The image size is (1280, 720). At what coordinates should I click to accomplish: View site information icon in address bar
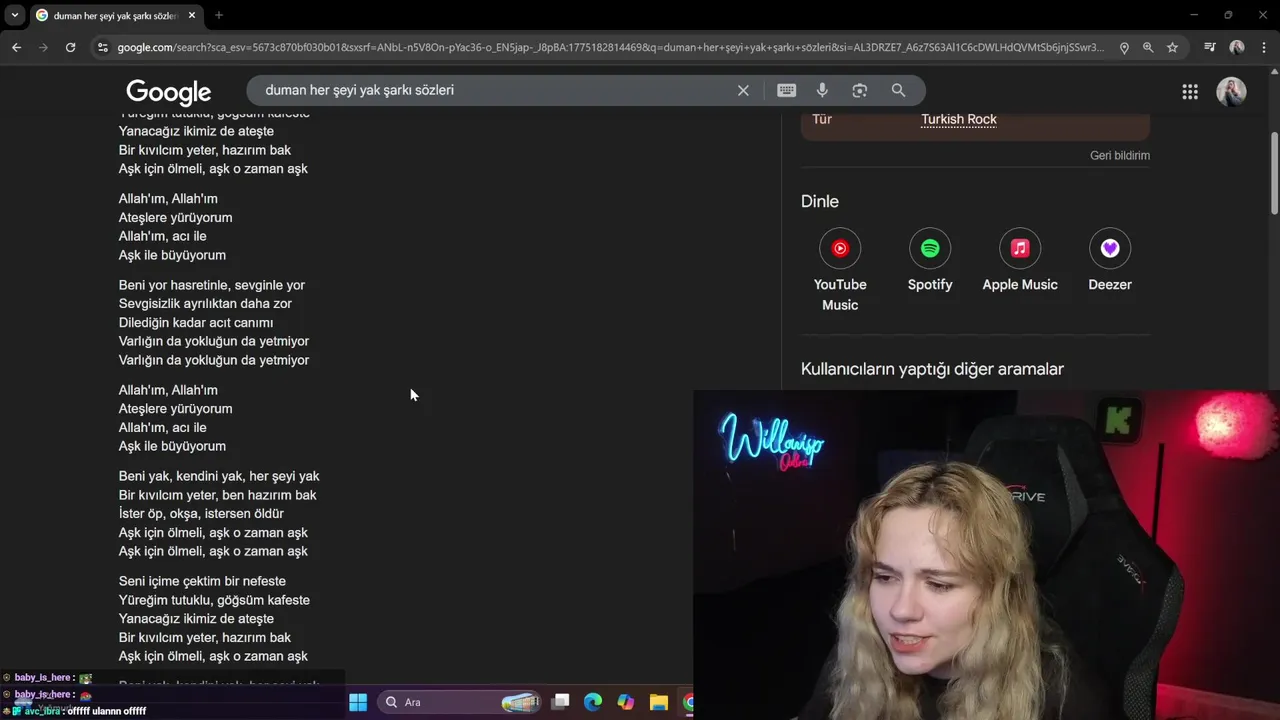point(102,47)
